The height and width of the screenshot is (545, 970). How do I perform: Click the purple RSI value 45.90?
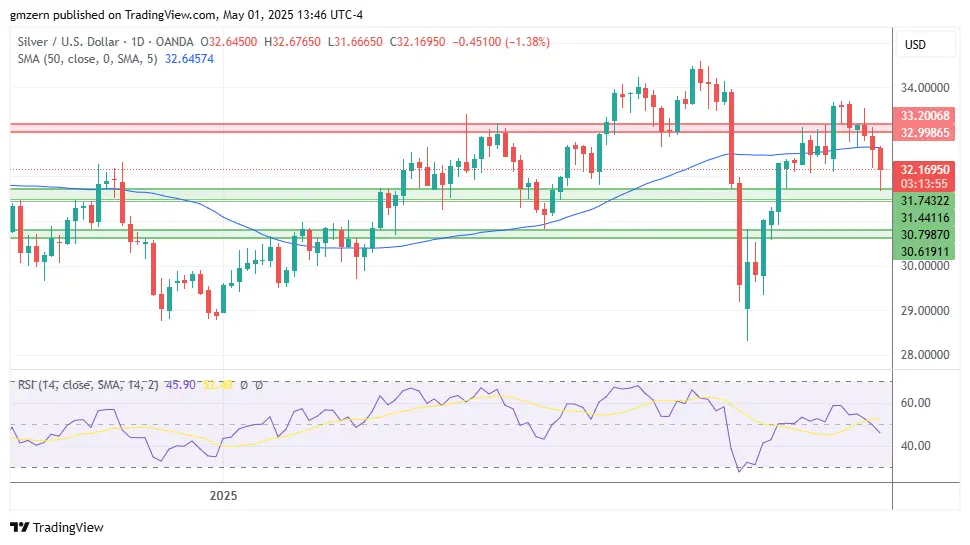pyautogui.click(x=181, y=385)
